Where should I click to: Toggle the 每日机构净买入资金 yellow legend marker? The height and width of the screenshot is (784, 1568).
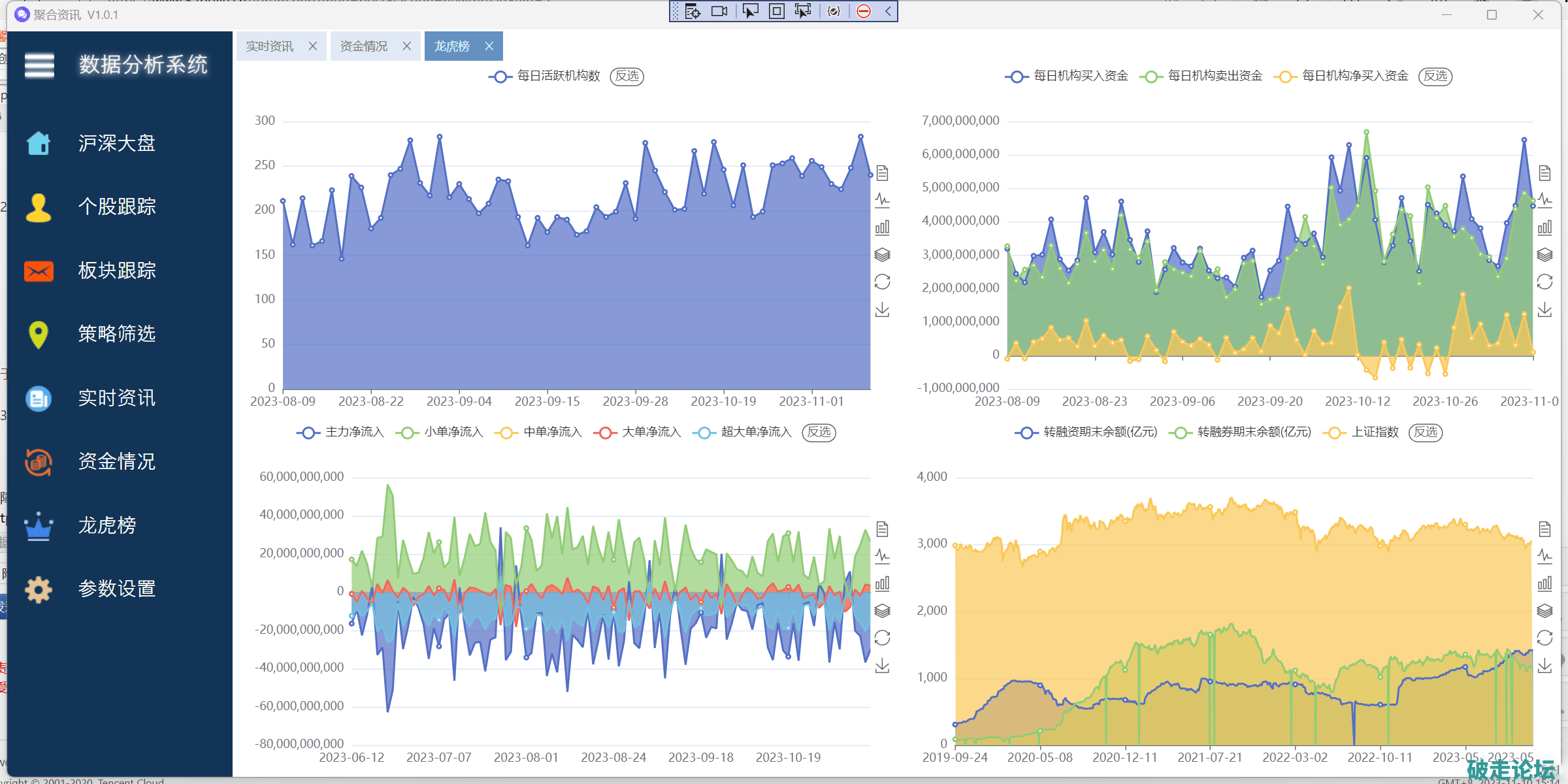(x=1285, y=76)
